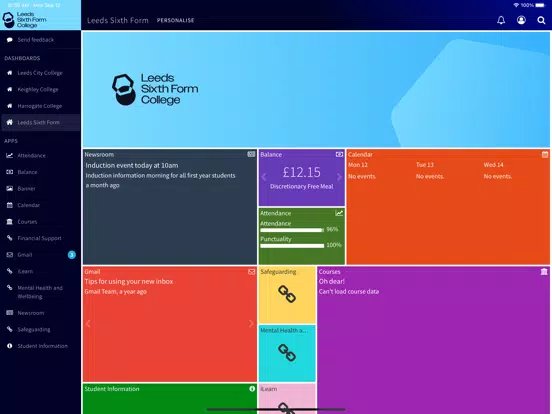
Task: Open Student Information from sidebar
Action: [x=40, y=346]
